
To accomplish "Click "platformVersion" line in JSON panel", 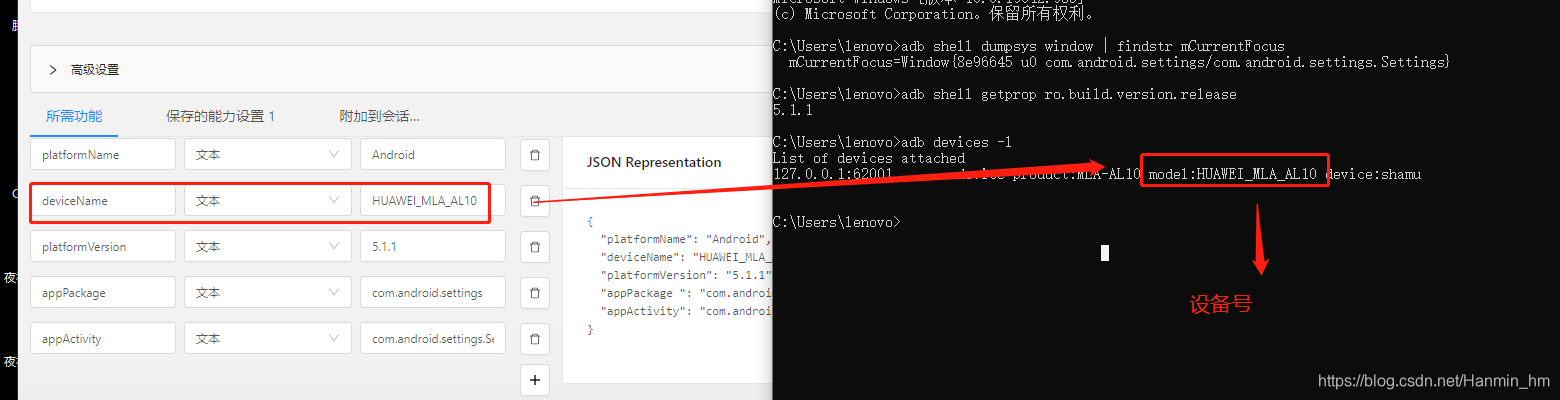I will pyautogui.click(x=685, y=274).
